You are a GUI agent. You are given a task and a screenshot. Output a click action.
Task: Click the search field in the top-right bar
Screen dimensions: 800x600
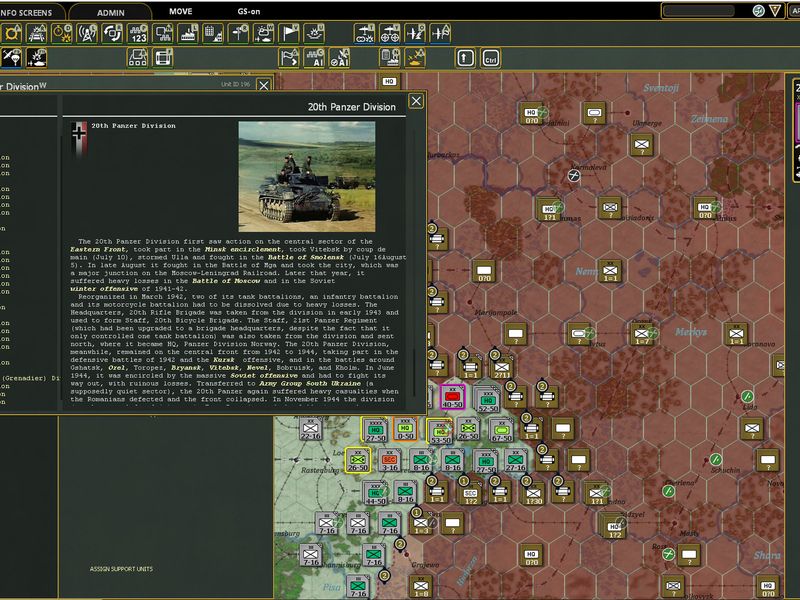pyautogui.click(x=699, y=11)
